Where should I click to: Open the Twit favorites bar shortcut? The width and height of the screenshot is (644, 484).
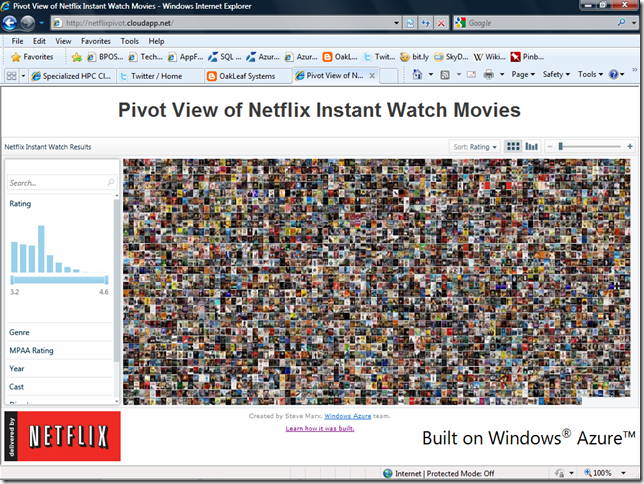coord(379,57)
